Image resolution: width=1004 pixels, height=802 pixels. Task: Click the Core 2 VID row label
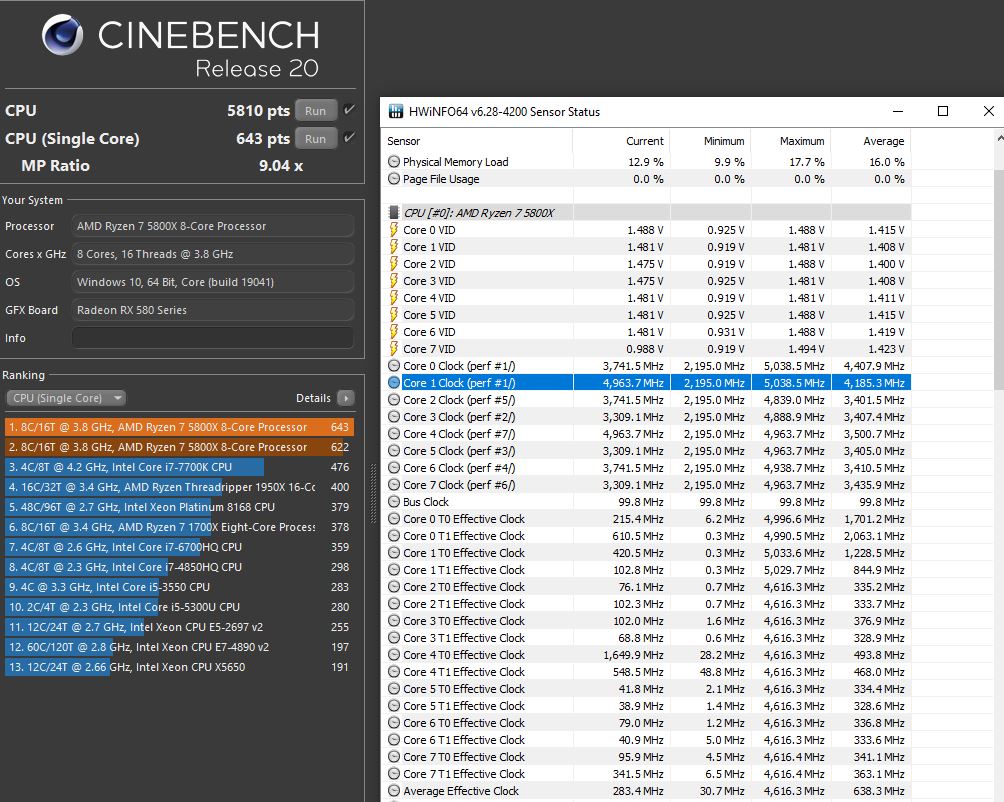pyautogui.click(x=429, y=264)
